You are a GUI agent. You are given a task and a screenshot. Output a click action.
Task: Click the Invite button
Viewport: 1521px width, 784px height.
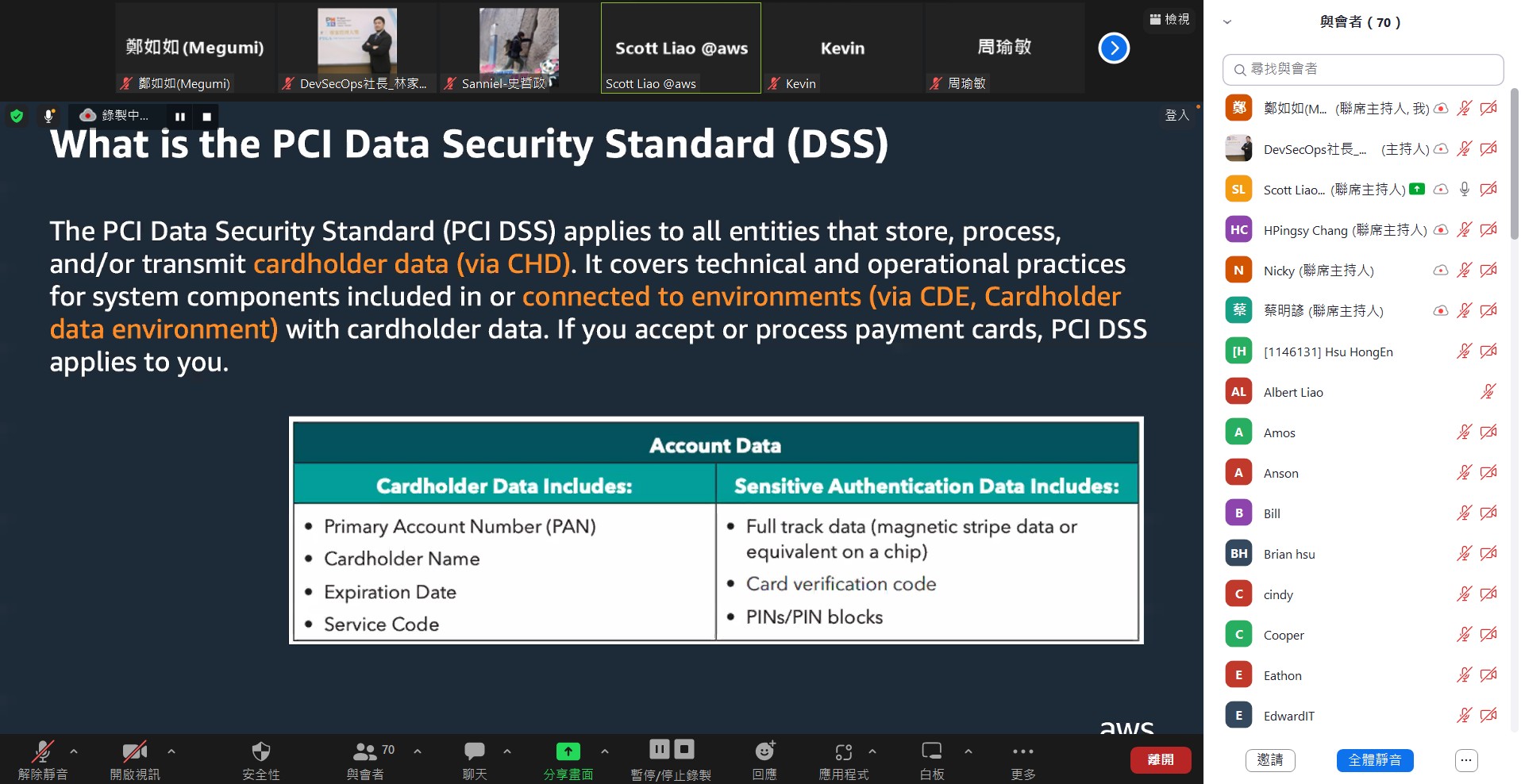point(1270,760)
